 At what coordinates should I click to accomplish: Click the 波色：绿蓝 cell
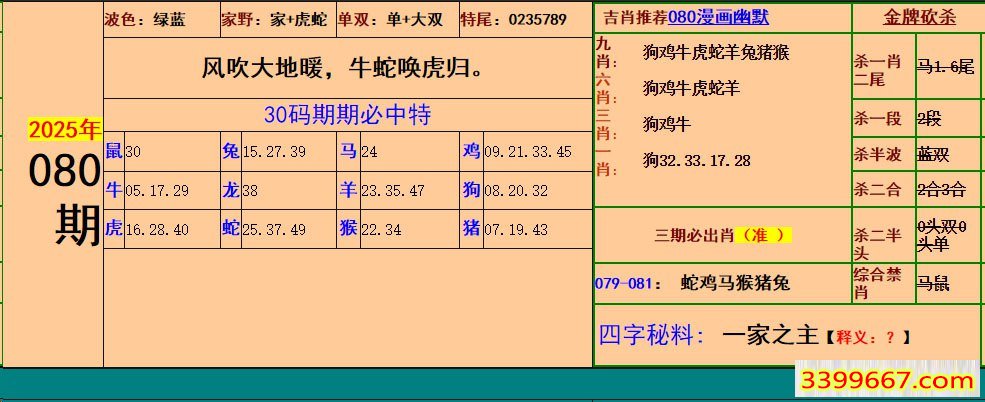[145, 19]
